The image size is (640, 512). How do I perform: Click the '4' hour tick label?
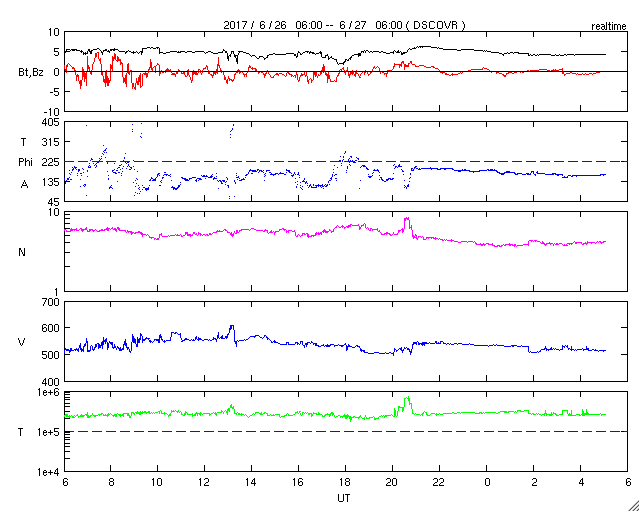[x=580, y=482]
